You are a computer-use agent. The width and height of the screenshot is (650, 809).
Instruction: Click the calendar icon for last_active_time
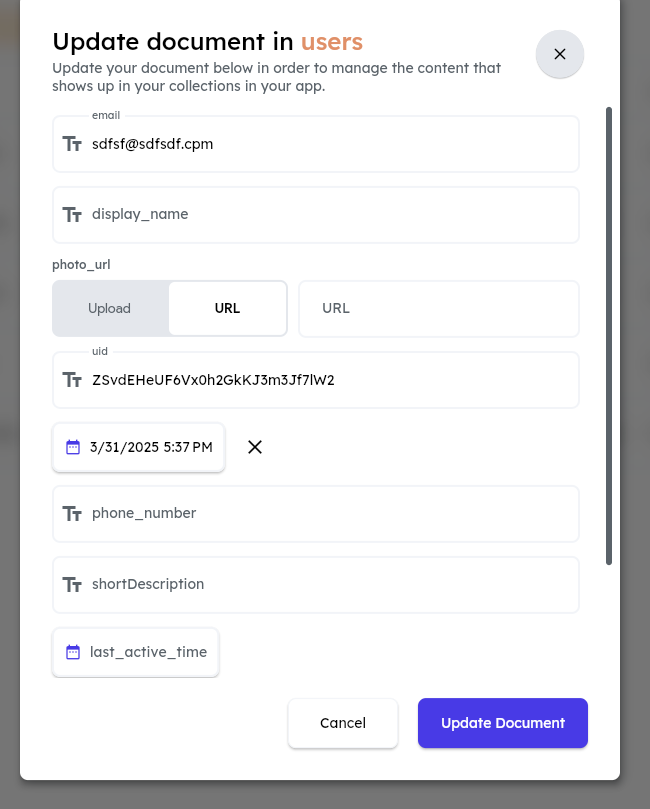coord(73,652)
